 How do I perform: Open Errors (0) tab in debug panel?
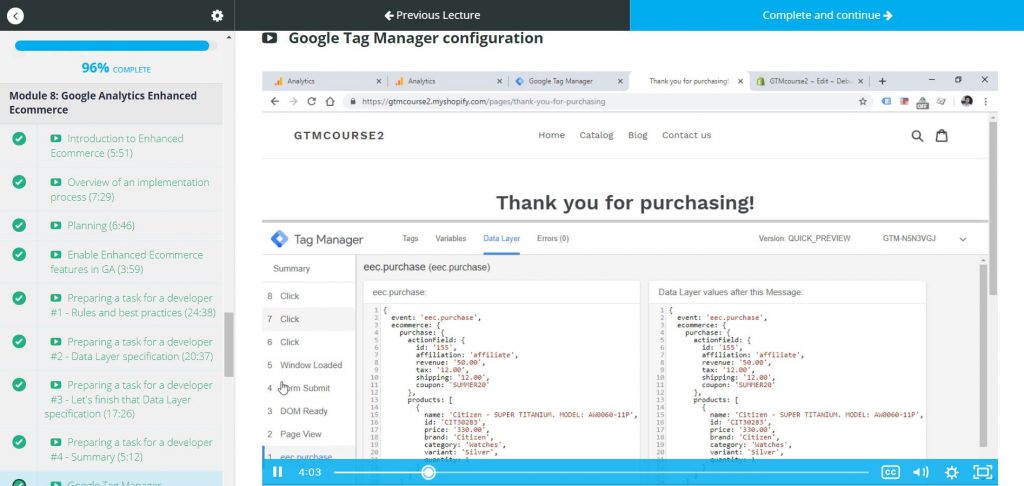click(552, 238)
